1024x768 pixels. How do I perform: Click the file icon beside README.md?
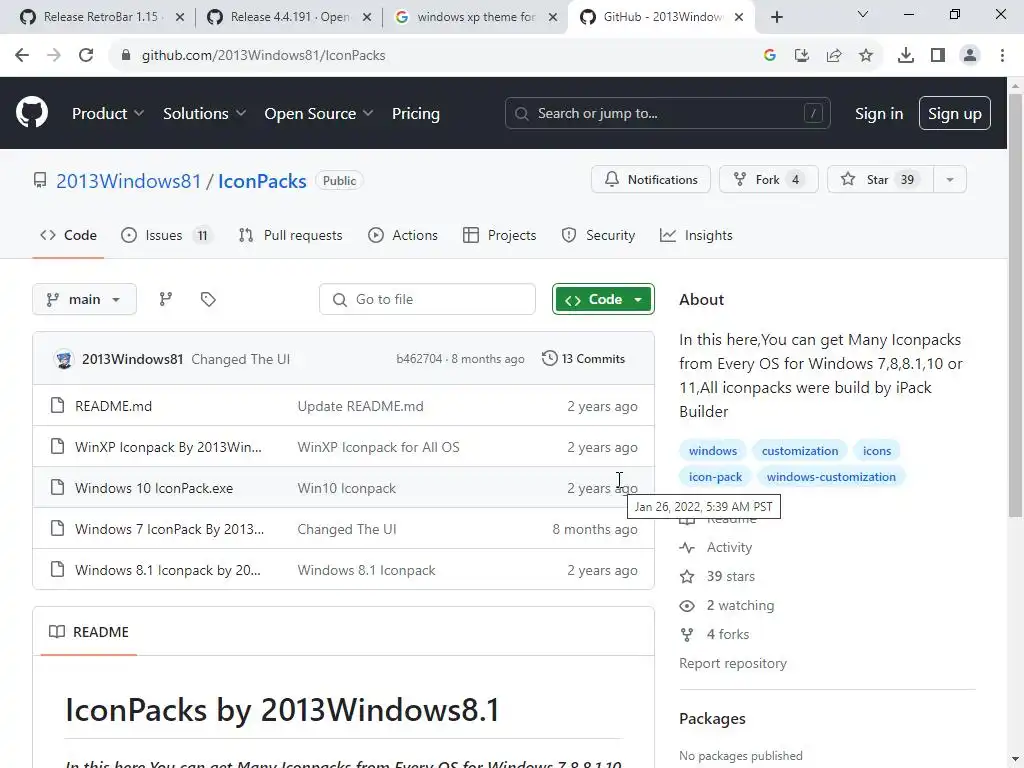pyautogui.click(x=57, y=406)
